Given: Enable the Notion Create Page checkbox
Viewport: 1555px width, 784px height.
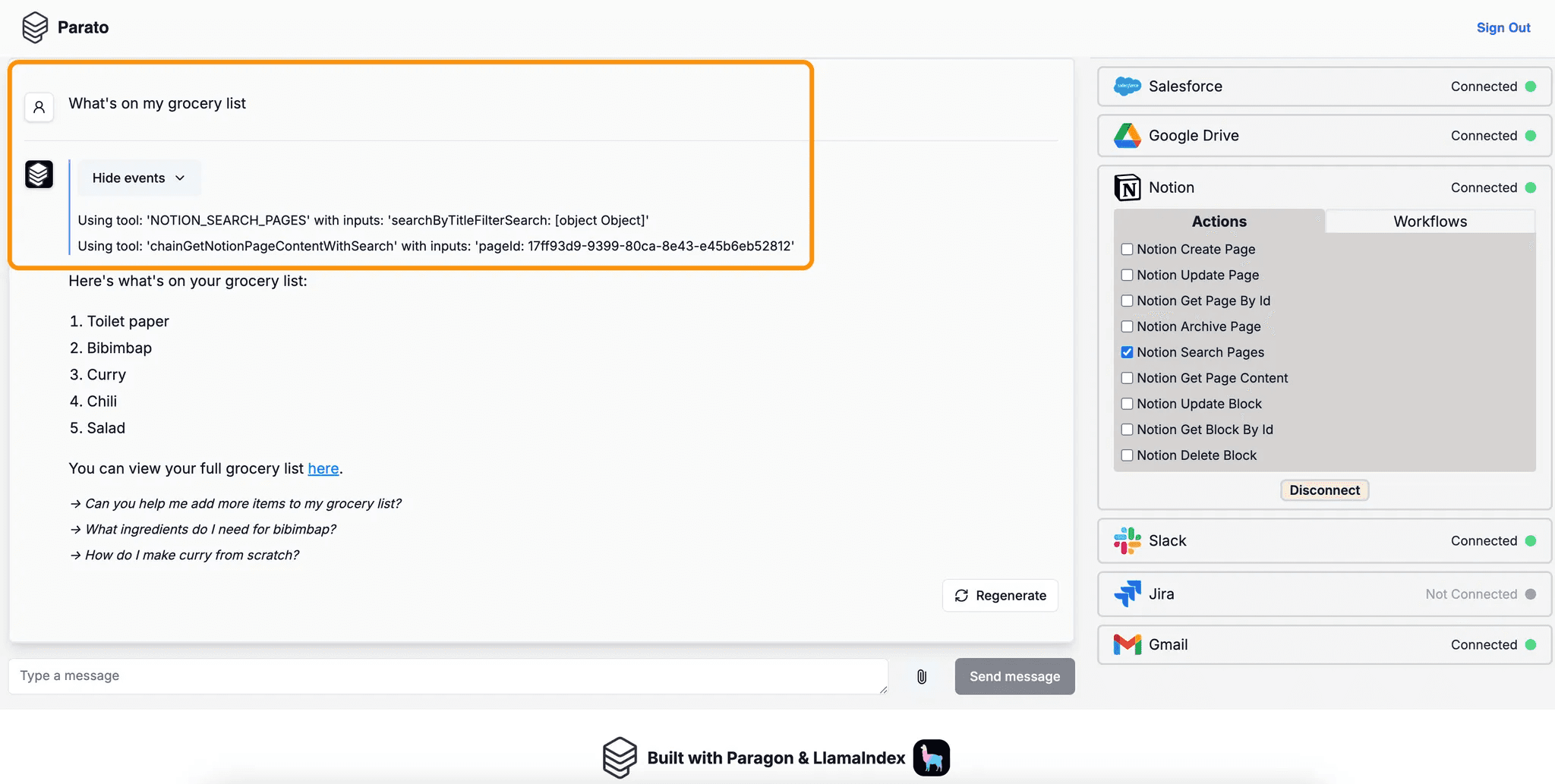Looking at the screenshot, I should click(1127, 250).
